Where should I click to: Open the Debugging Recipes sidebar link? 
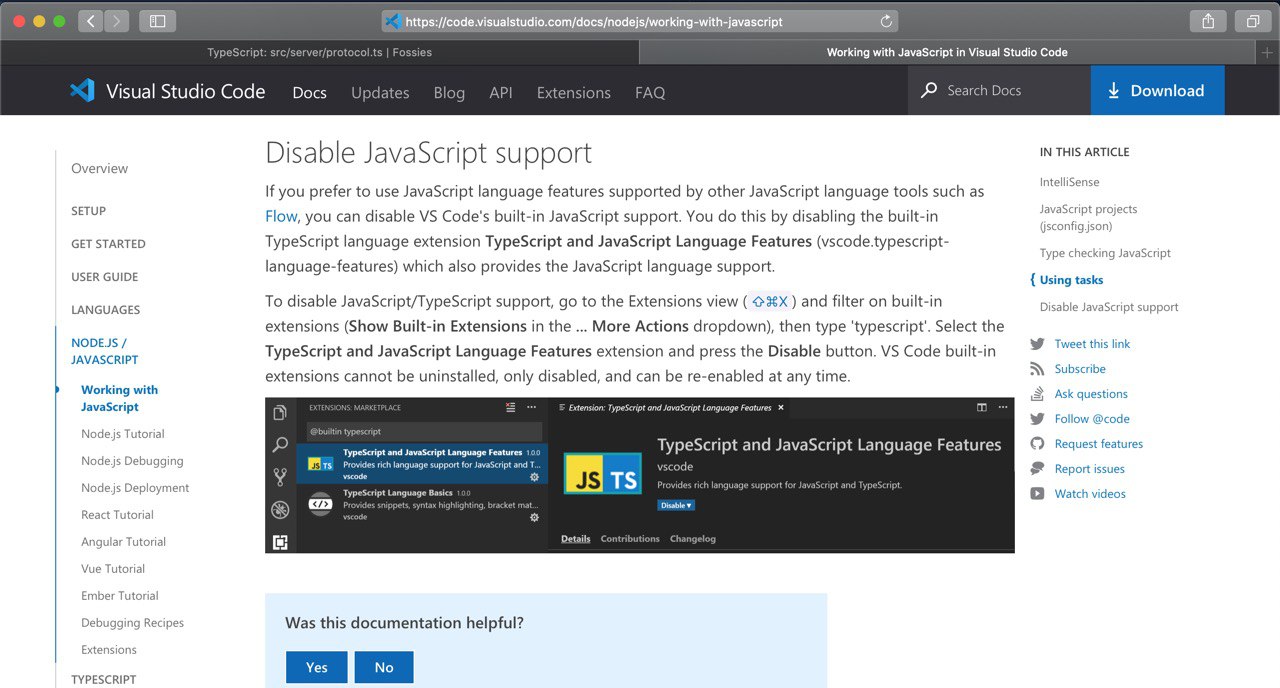pos(132,623)
